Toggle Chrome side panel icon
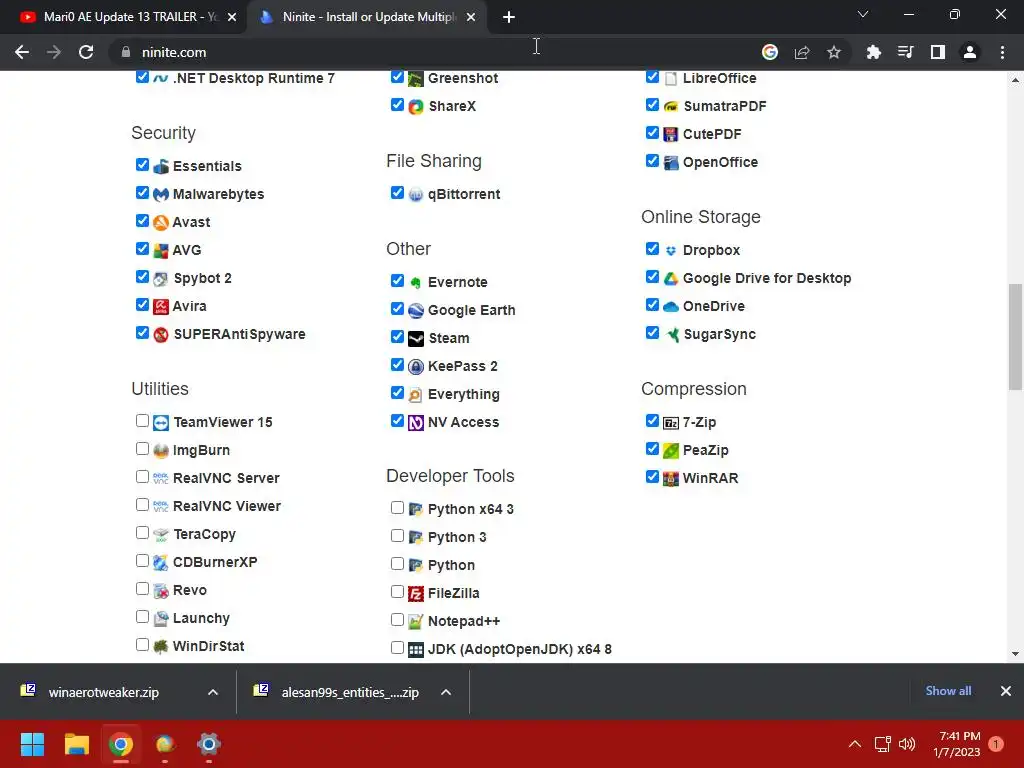This screenshot has width=1024, height=768. pyautogui.click(x=938, y=52)
